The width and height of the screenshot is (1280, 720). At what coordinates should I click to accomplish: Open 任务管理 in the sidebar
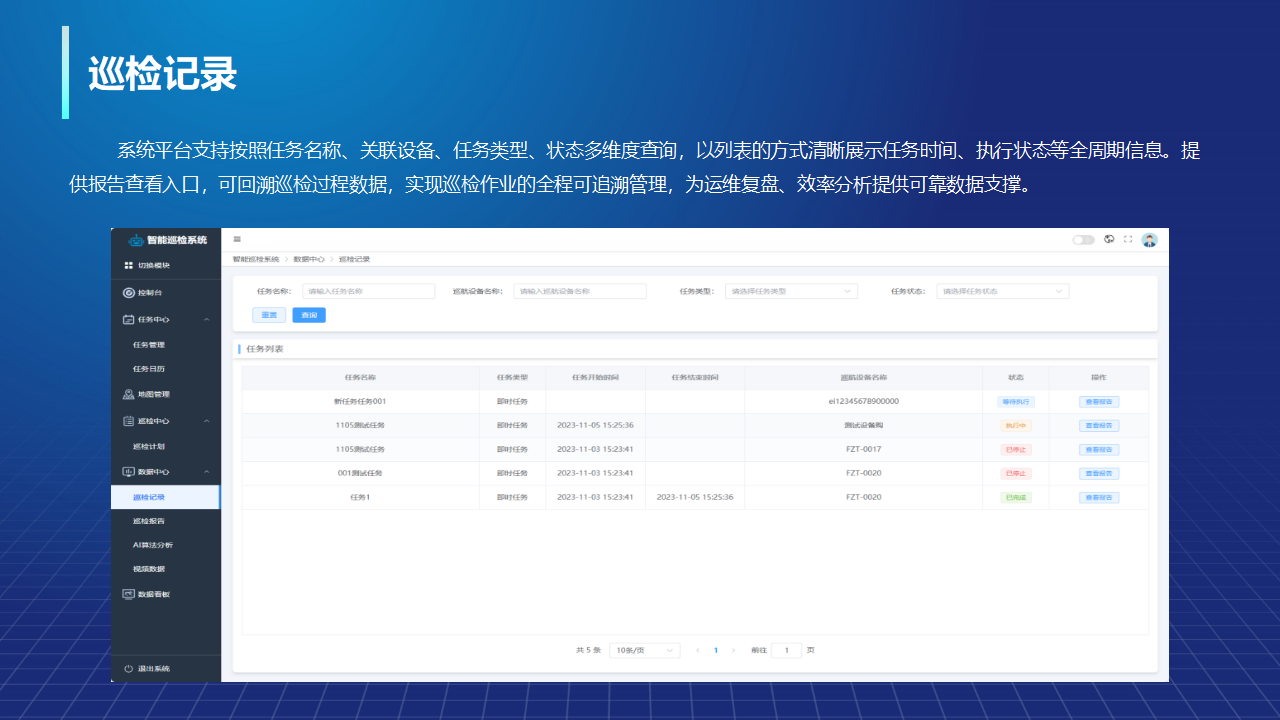(149, 344)
